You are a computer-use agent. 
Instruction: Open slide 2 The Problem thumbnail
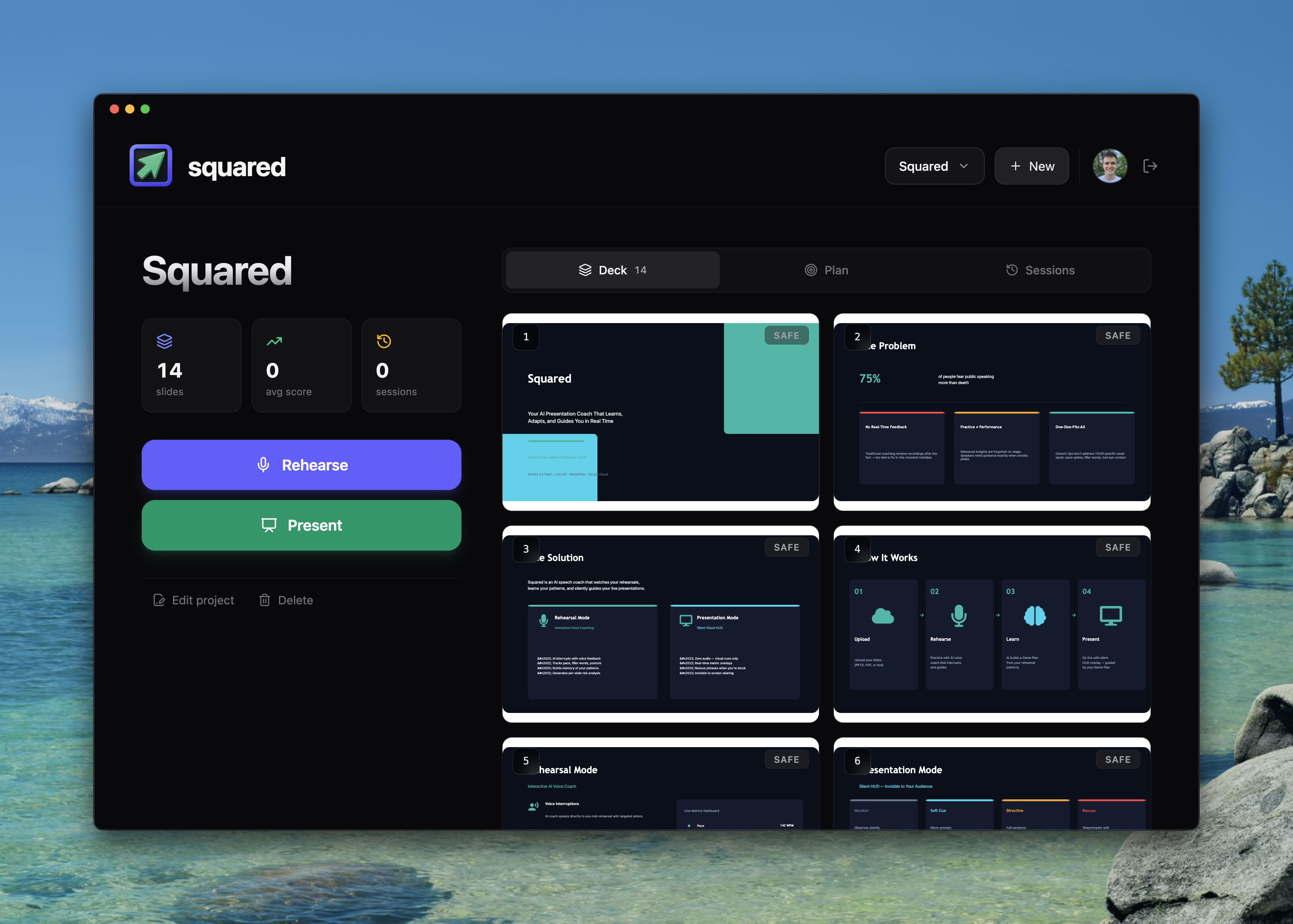coord(991,412)
